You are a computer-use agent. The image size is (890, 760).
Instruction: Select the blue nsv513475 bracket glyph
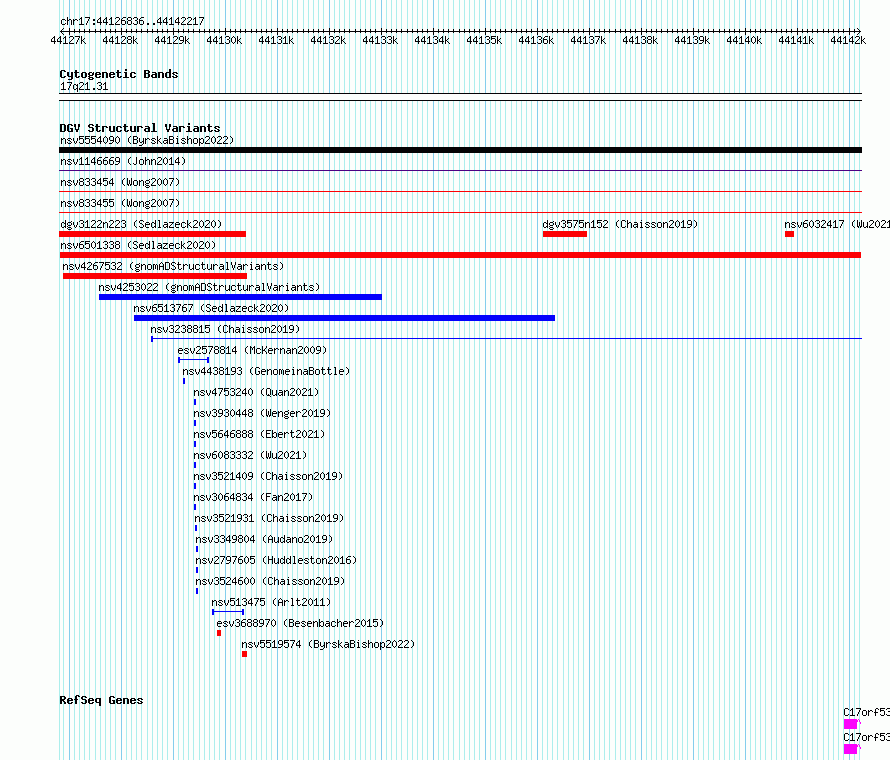(x=228, y=612)
